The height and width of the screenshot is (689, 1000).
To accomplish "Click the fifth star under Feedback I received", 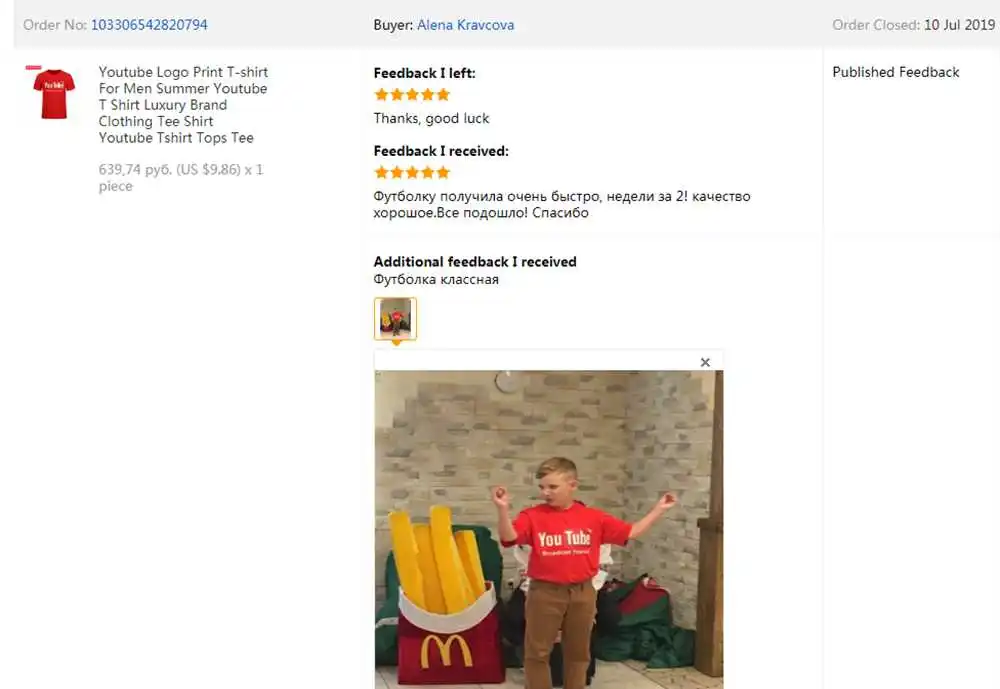I will point(443,172).
